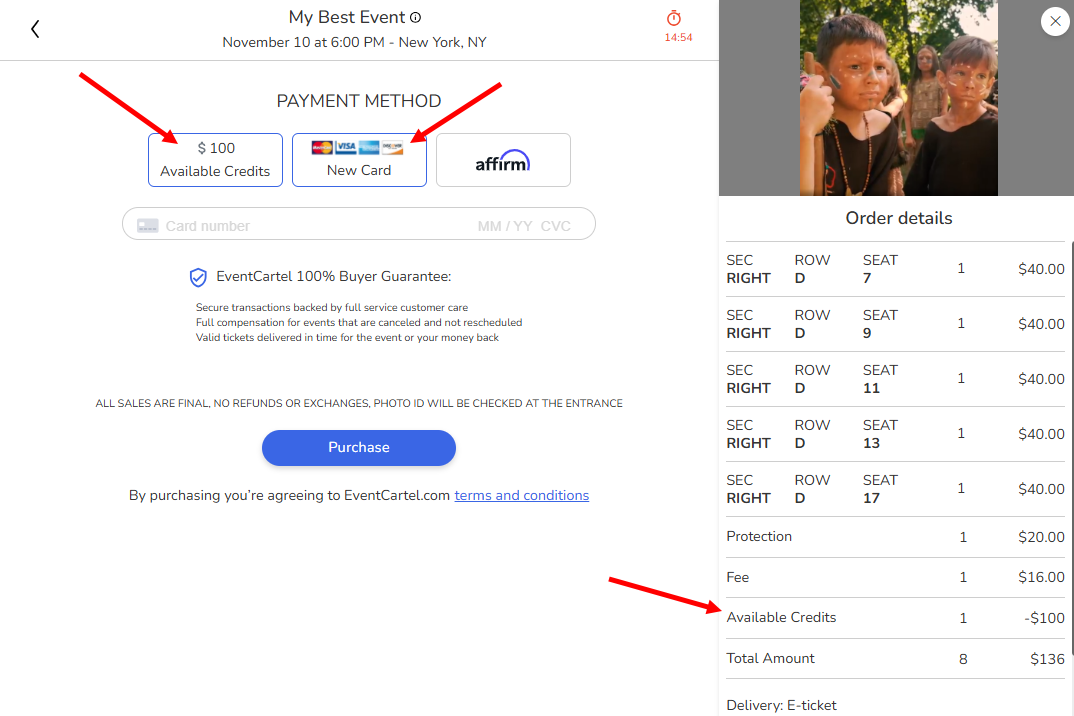This screenshot has height=716, width=1074.
Task: Click the event photo thumbnail
Action: (x=898, y=98)
